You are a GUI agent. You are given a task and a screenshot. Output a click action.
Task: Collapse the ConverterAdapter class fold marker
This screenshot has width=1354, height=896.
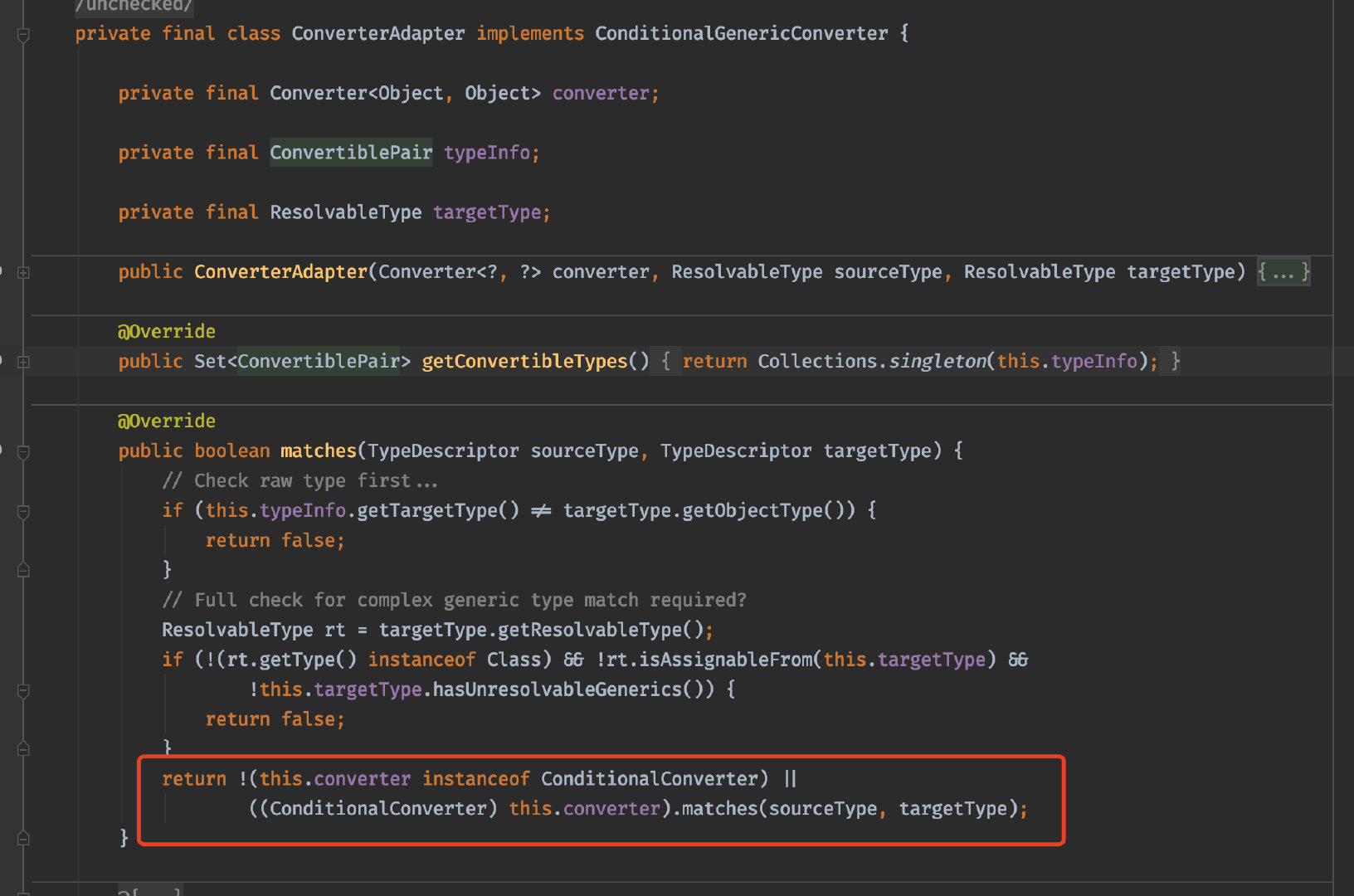(23, 35)
